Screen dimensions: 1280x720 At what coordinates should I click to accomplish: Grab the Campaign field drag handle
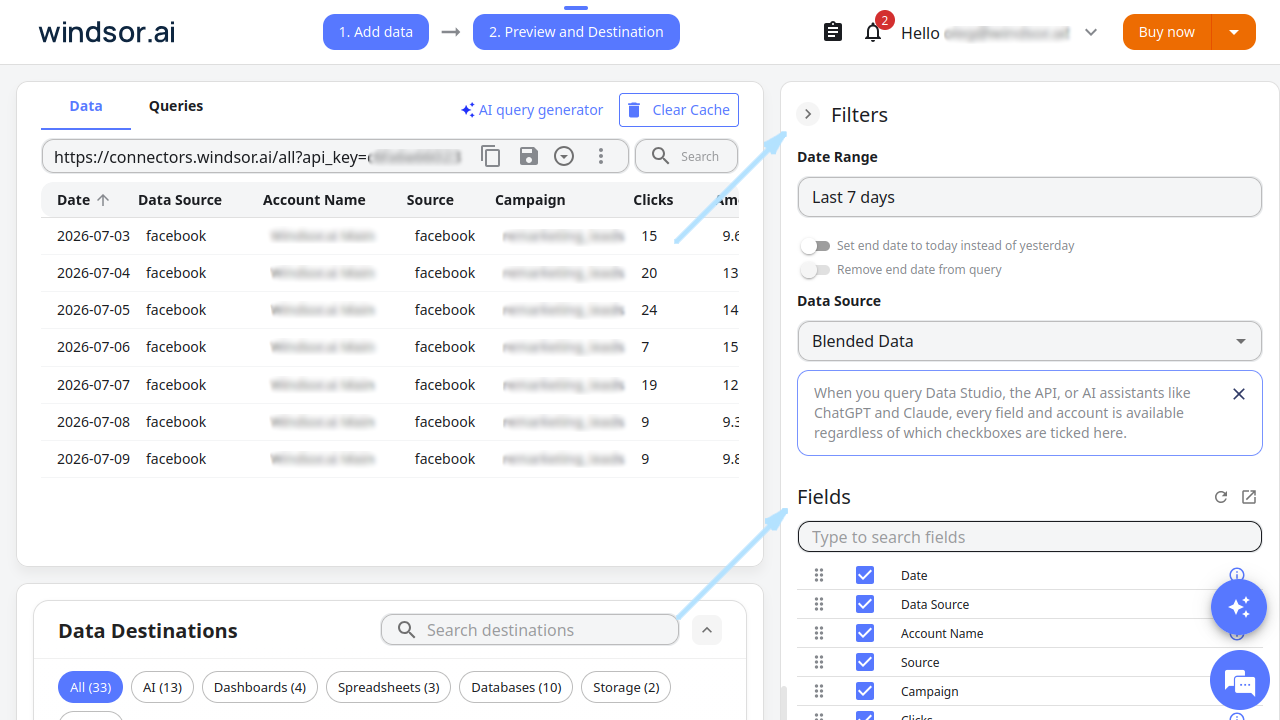pyautogui.click(x=819, y=691)
